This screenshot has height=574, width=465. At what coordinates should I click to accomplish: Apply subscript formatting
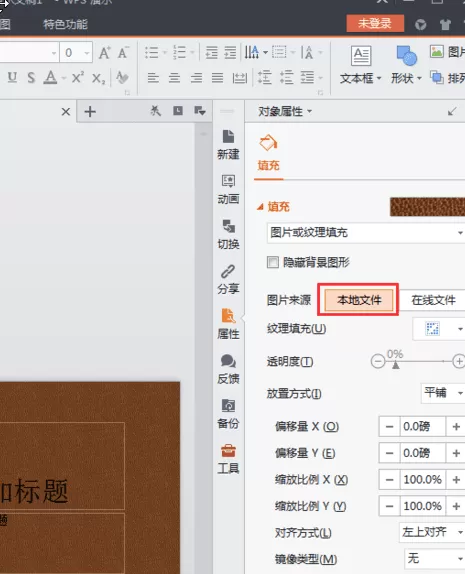(98, 78)
